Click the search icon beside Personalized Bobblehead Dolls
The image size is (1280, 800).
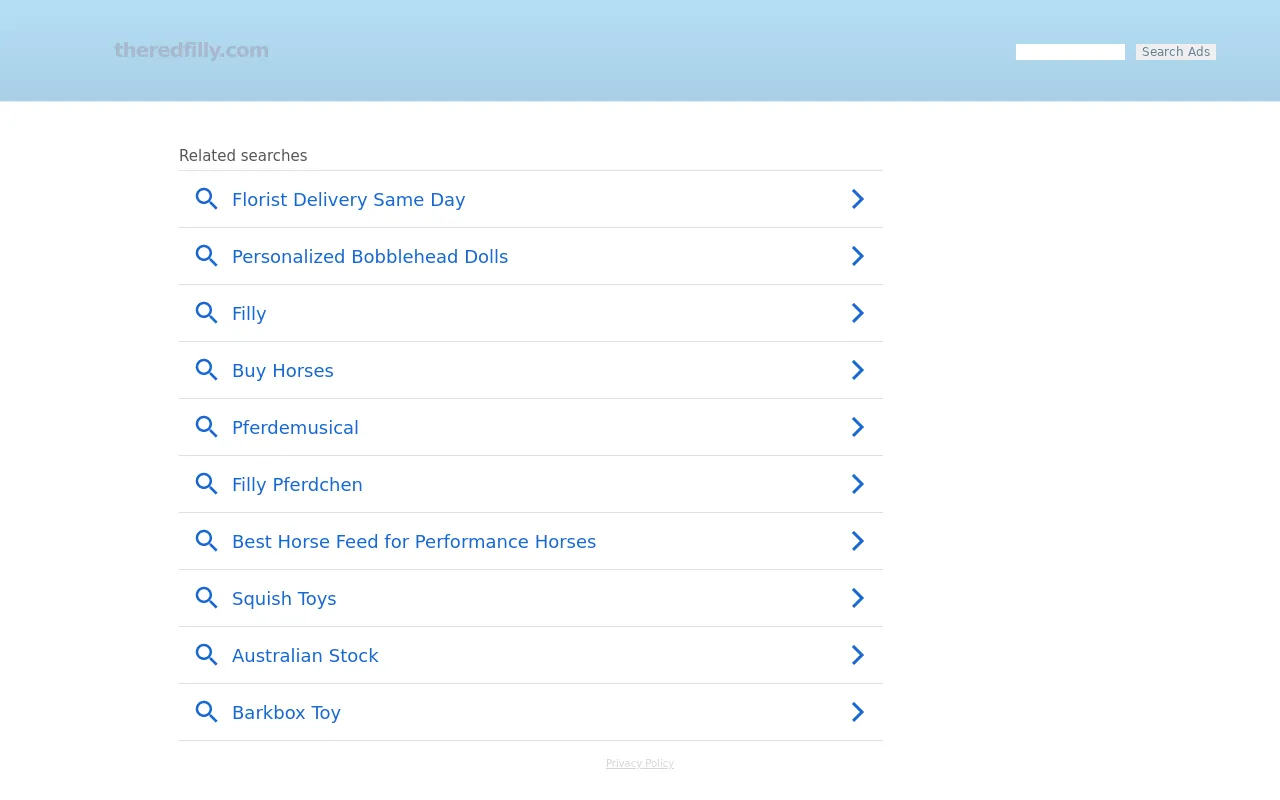click(x=206, y=256)
